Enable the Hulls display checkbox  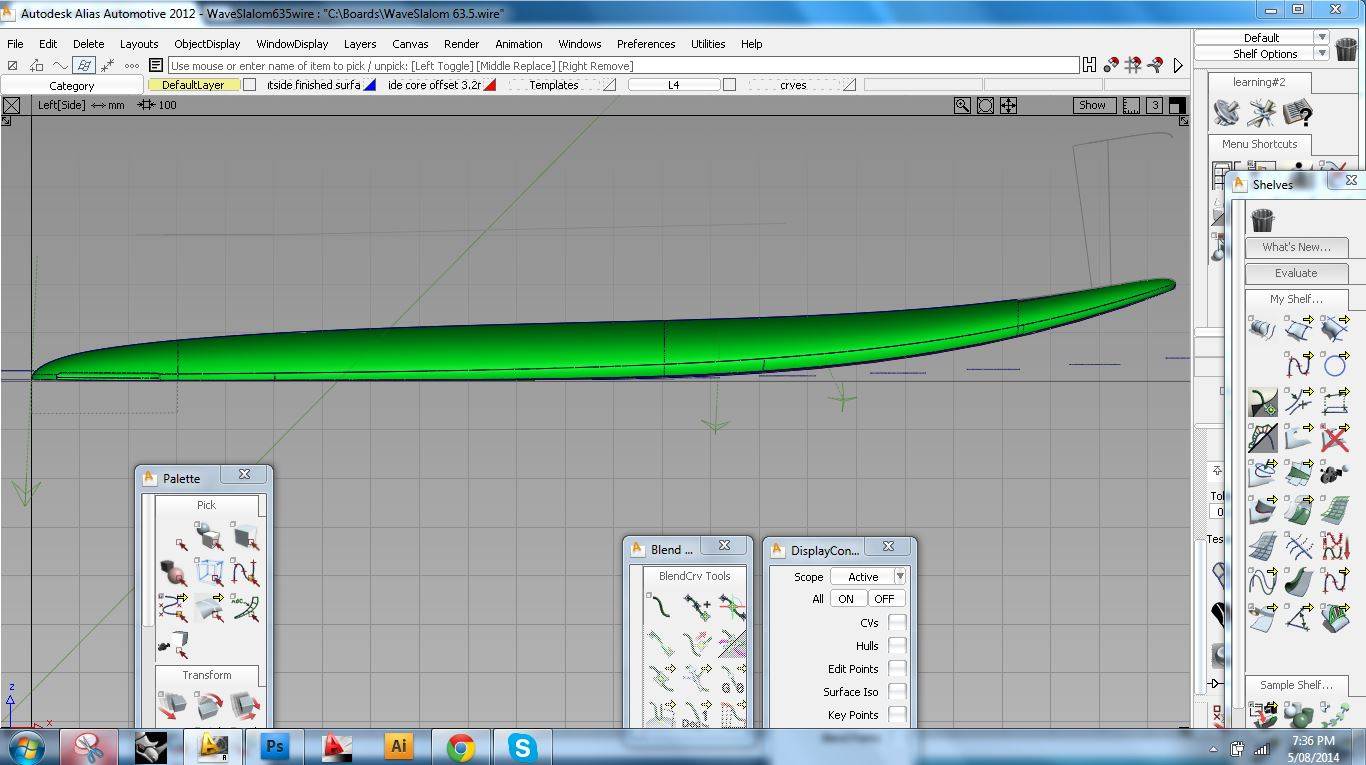tap(897, 646)
